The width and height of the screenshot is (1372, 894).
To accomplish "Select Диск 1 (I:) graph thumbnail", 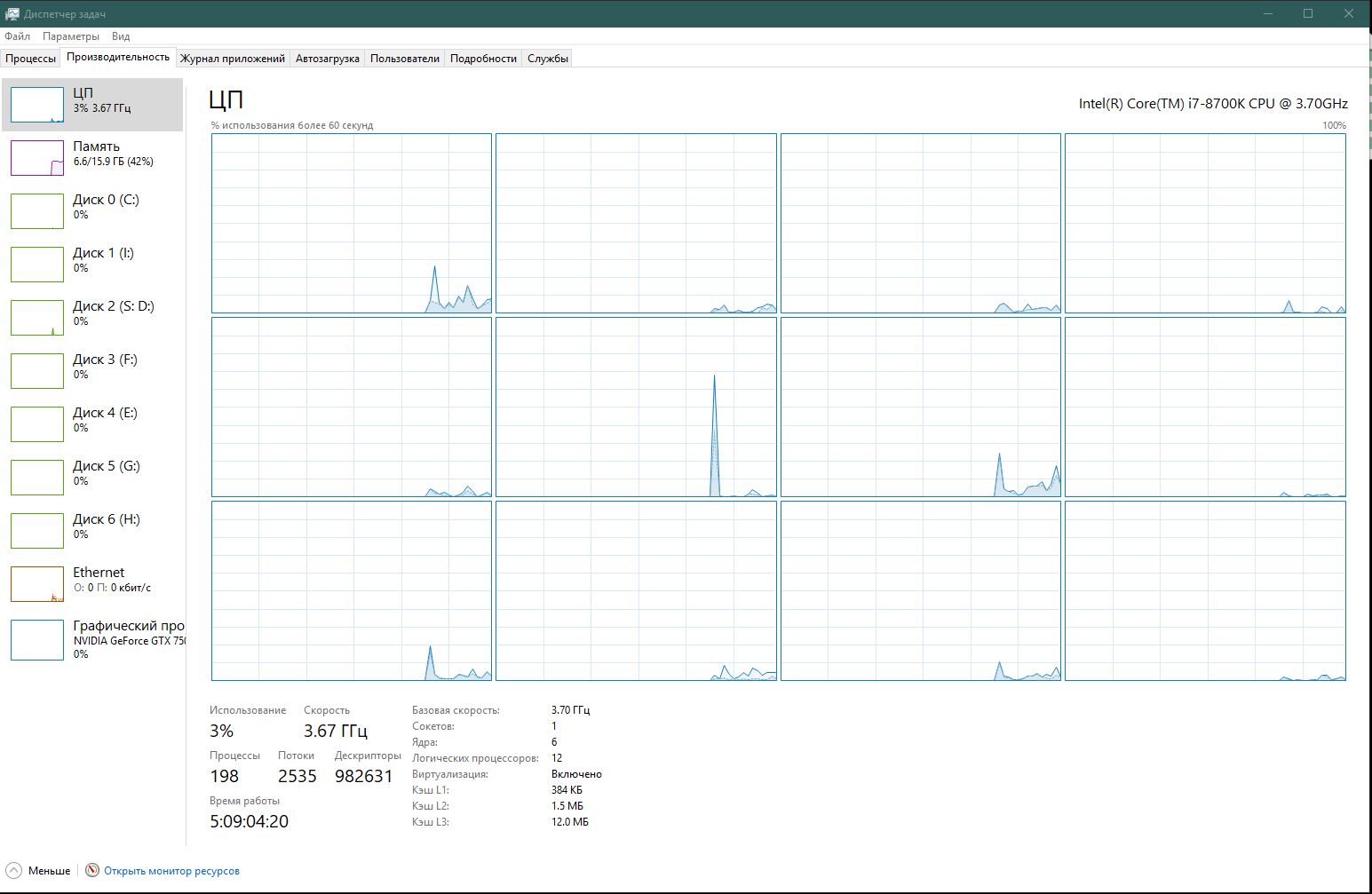I will pyautogui.click(x=37, y=265).
